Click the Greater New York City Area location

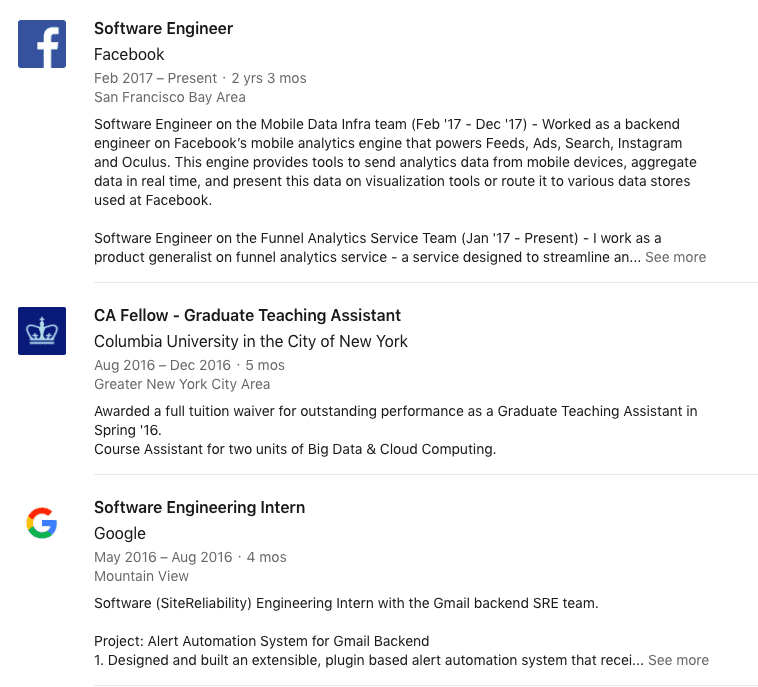tap(182, 384)
